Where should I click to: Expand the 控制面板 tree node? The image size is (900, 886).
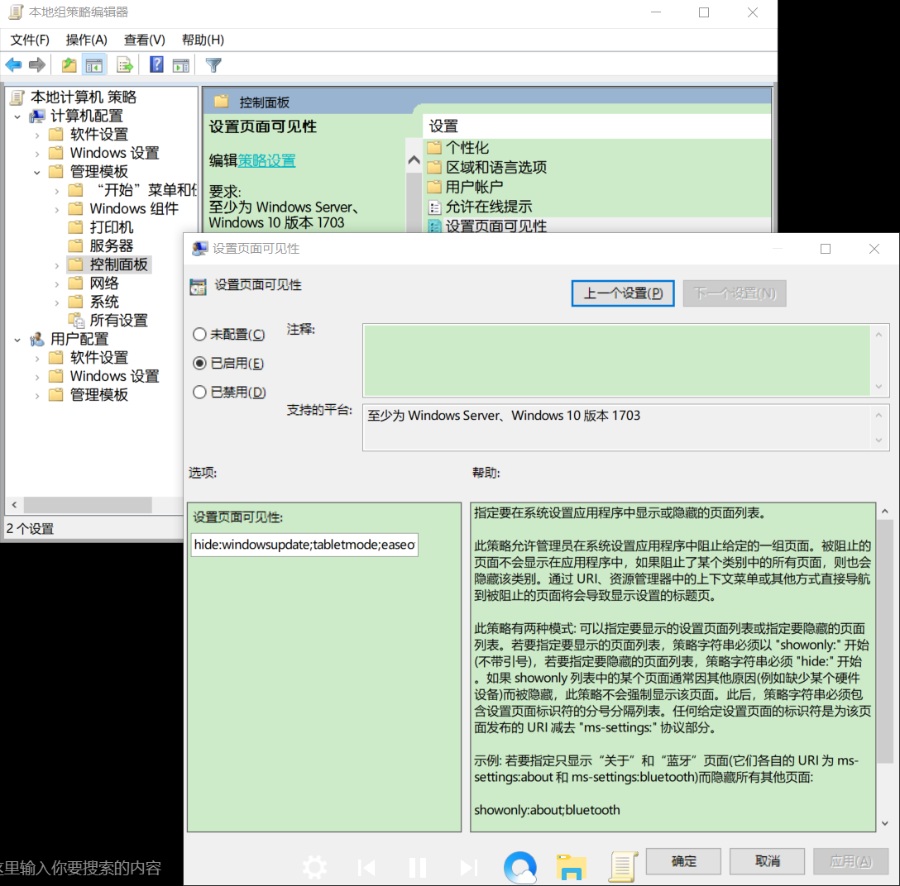(x=56, y=265)
